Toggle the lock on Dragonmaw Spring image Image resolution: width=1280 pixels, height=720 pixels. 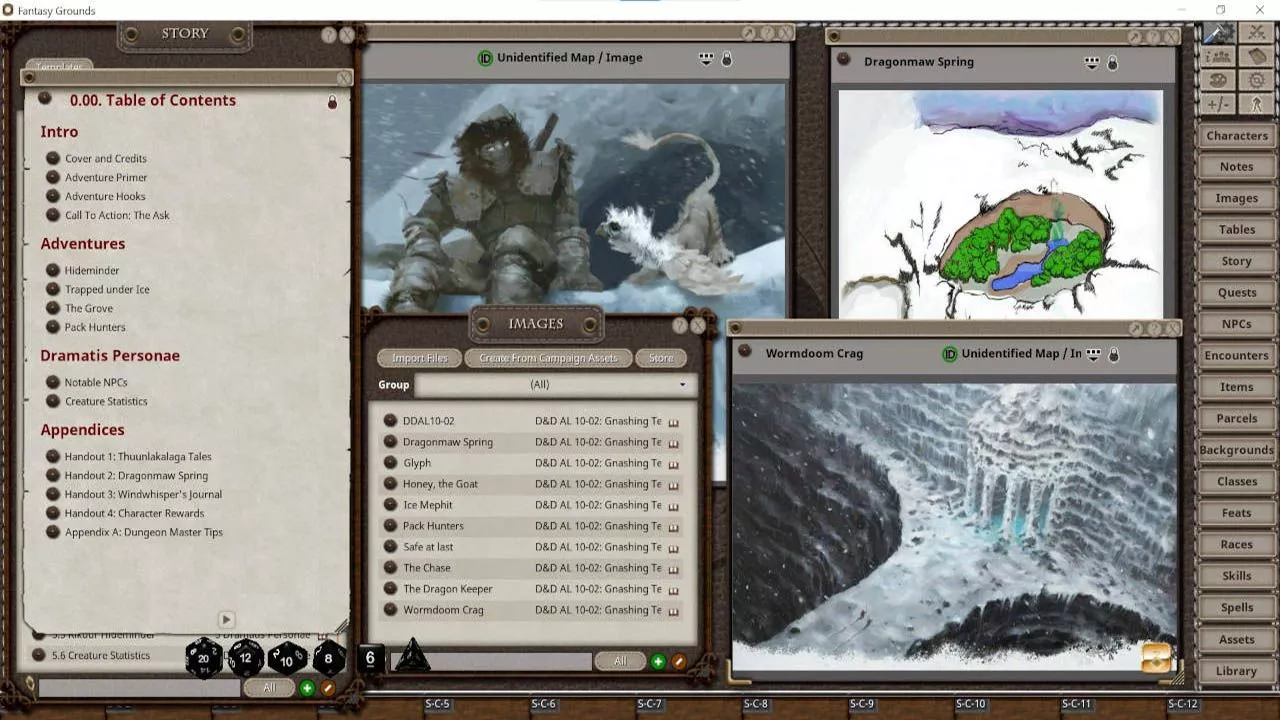coord(1112,62)
